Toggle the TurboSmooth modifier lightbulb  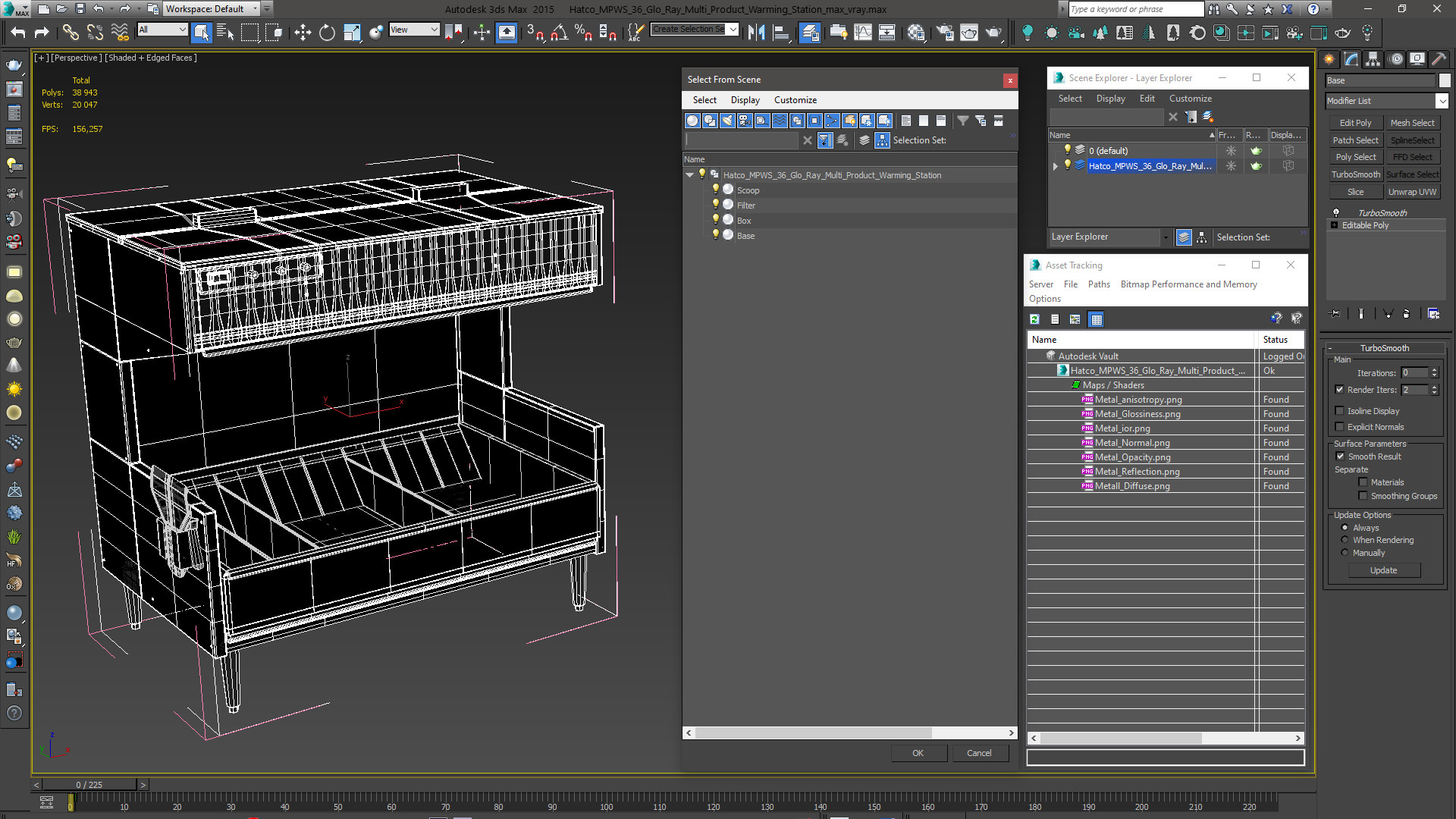click(1336, 212)
